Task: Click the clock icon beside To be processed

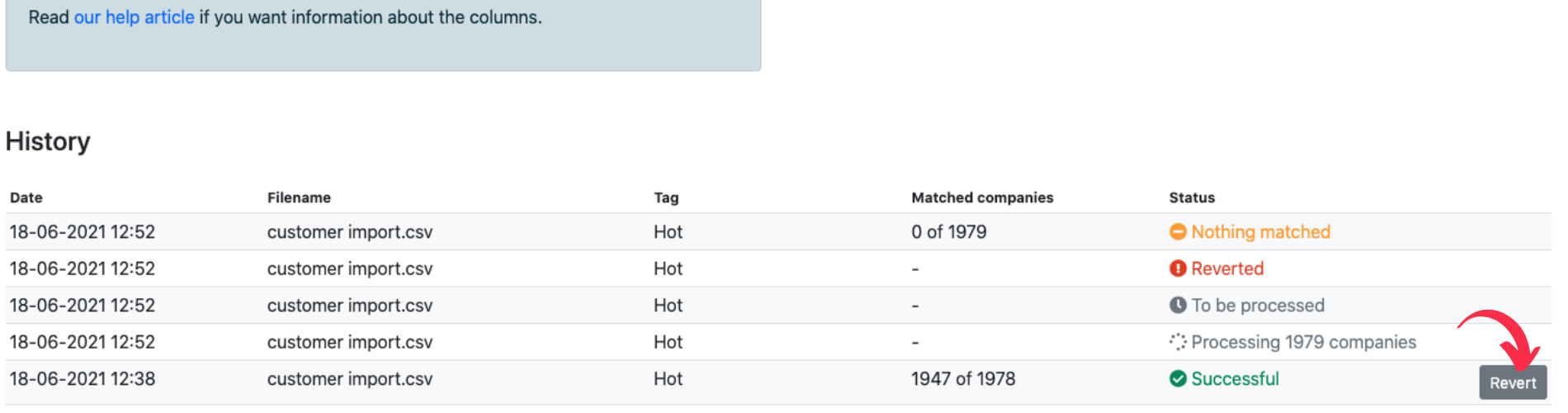Action: click(1178, 306)
